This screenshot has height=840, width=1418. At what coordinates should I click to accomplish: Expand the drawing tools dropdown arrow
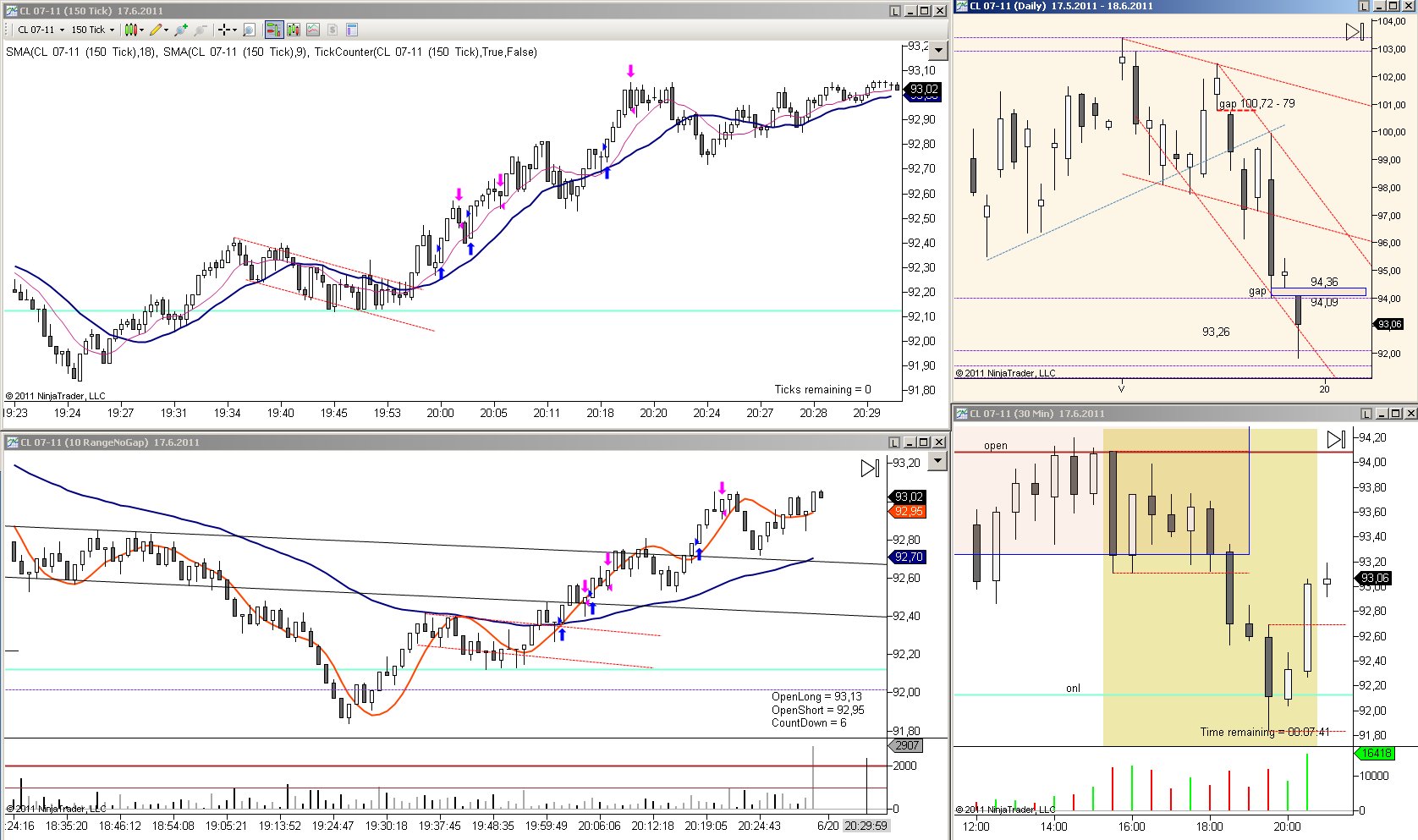[x=166, y=30]
